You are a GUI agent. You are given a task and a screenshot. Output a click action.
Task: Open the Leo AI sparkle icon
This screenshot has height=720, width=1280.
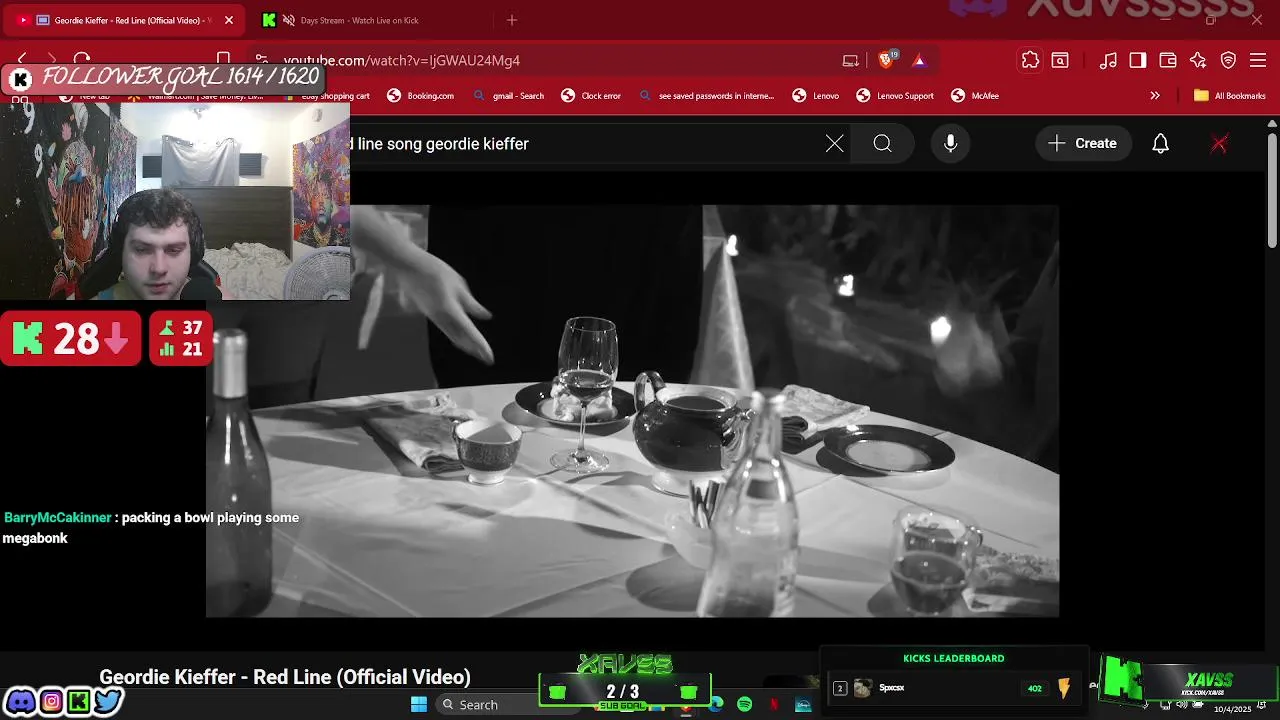tap(1198, 60)
